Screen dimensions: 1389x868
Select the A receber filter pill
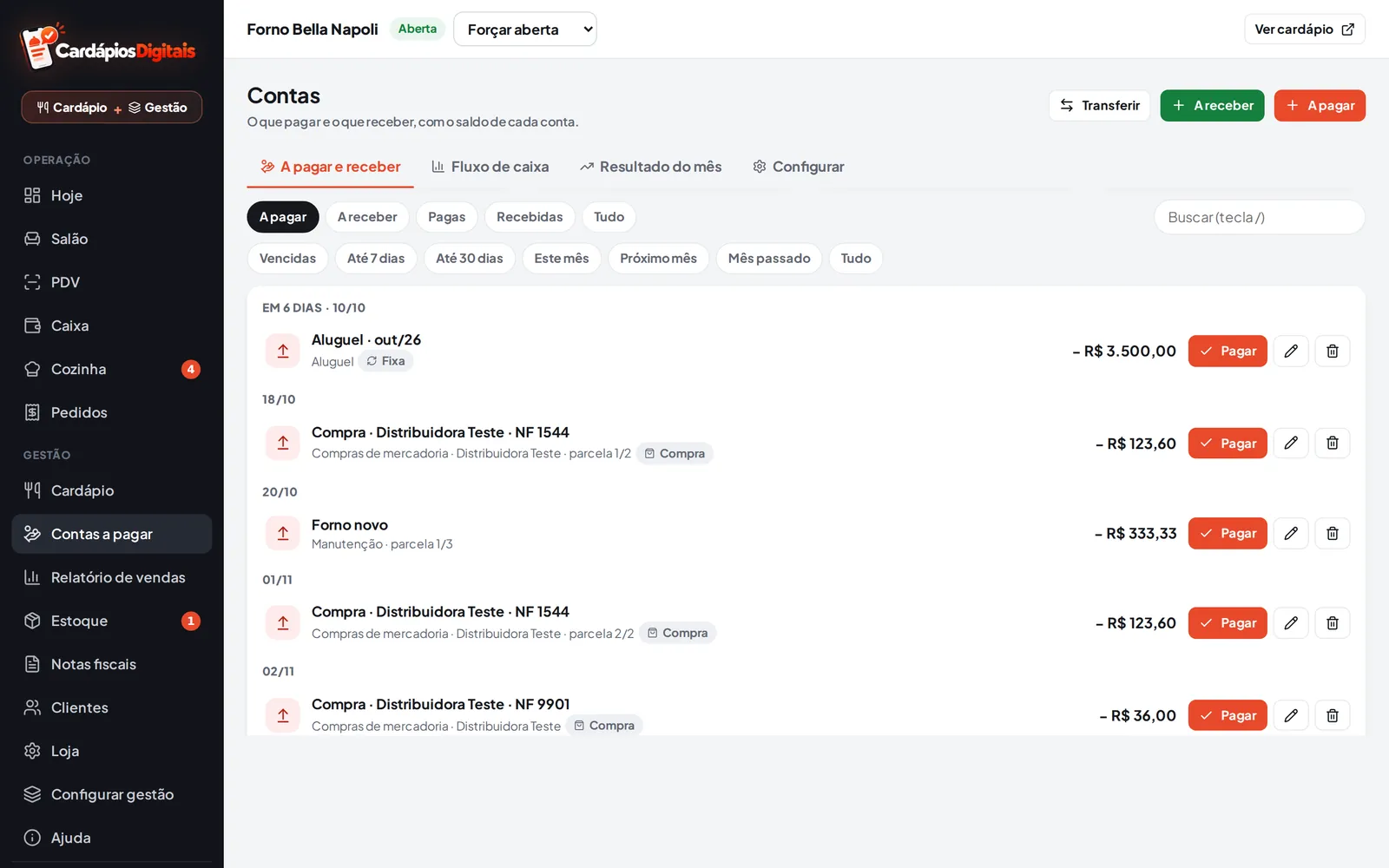click(x=367, y=217)
